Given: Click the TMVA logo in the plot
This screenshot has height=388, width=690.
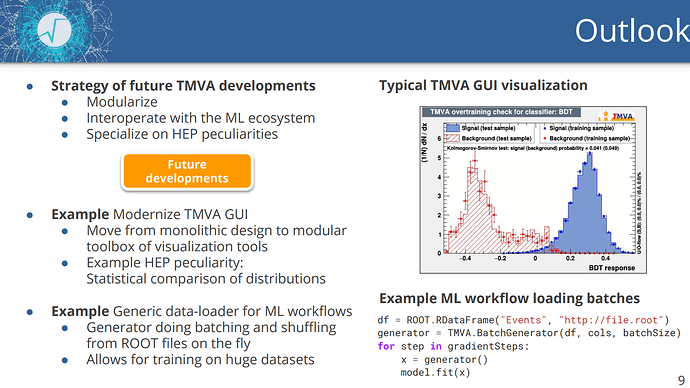Looking at the screenshot, I should pyautogui.click(x=616, y=116).
